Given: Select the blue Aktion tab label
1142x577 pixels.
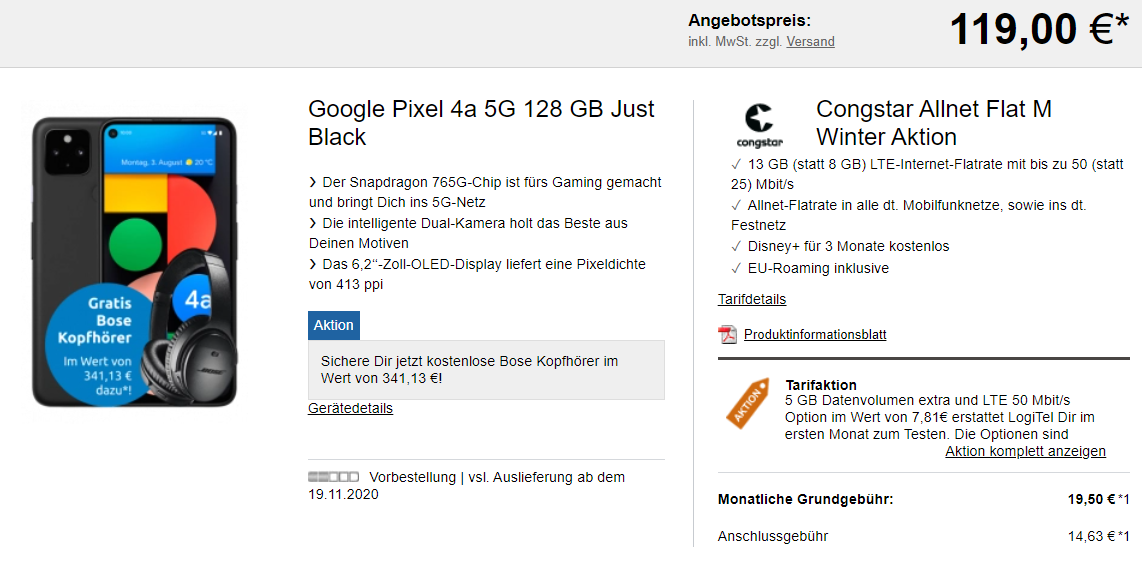Looking at the screenshot, I should coord(333,325).
